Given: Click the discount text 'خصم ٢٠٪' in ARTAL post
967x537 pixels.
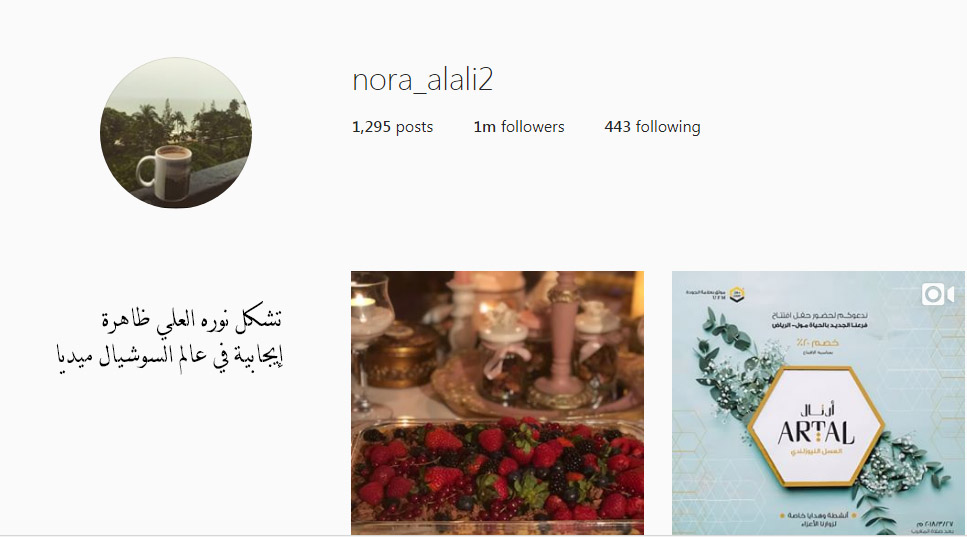Looking at the screenshot, I should (x=817, y=343).
